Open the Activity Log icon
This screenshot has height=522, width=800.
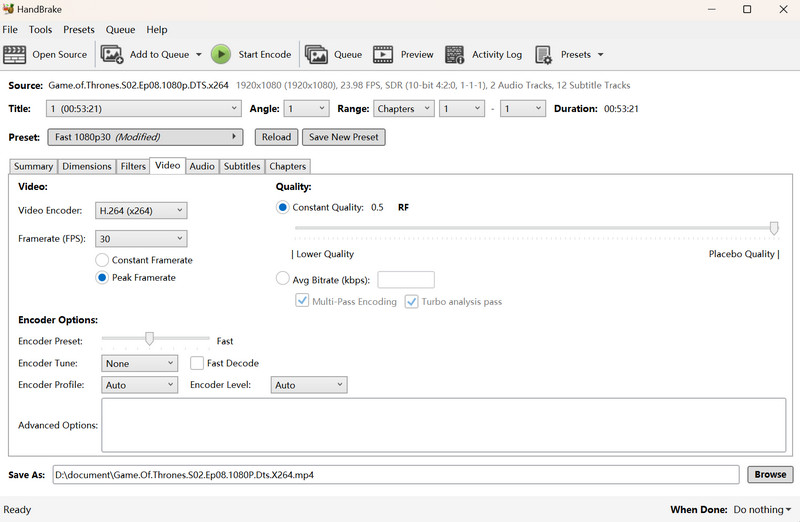(x=455, y=54)
